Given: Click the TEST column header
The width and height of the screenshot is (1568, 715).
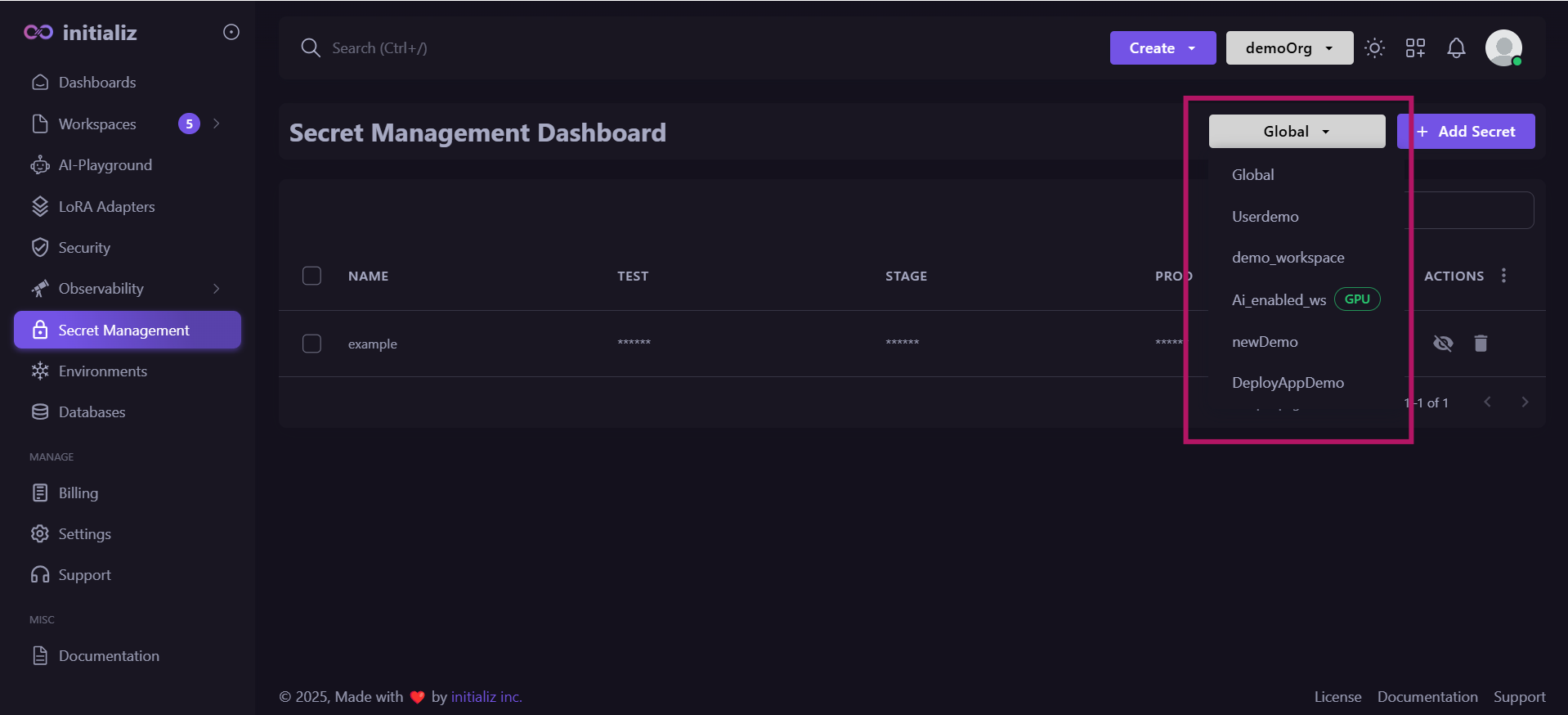Looking at the screenshot, I should (633, 277).
